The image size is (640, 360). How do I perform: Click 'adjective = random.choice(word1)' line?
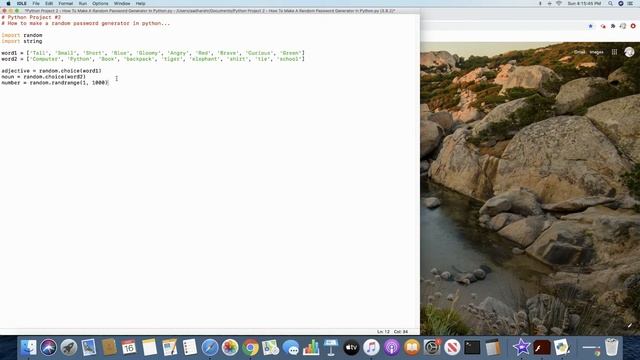pos(51,71)
